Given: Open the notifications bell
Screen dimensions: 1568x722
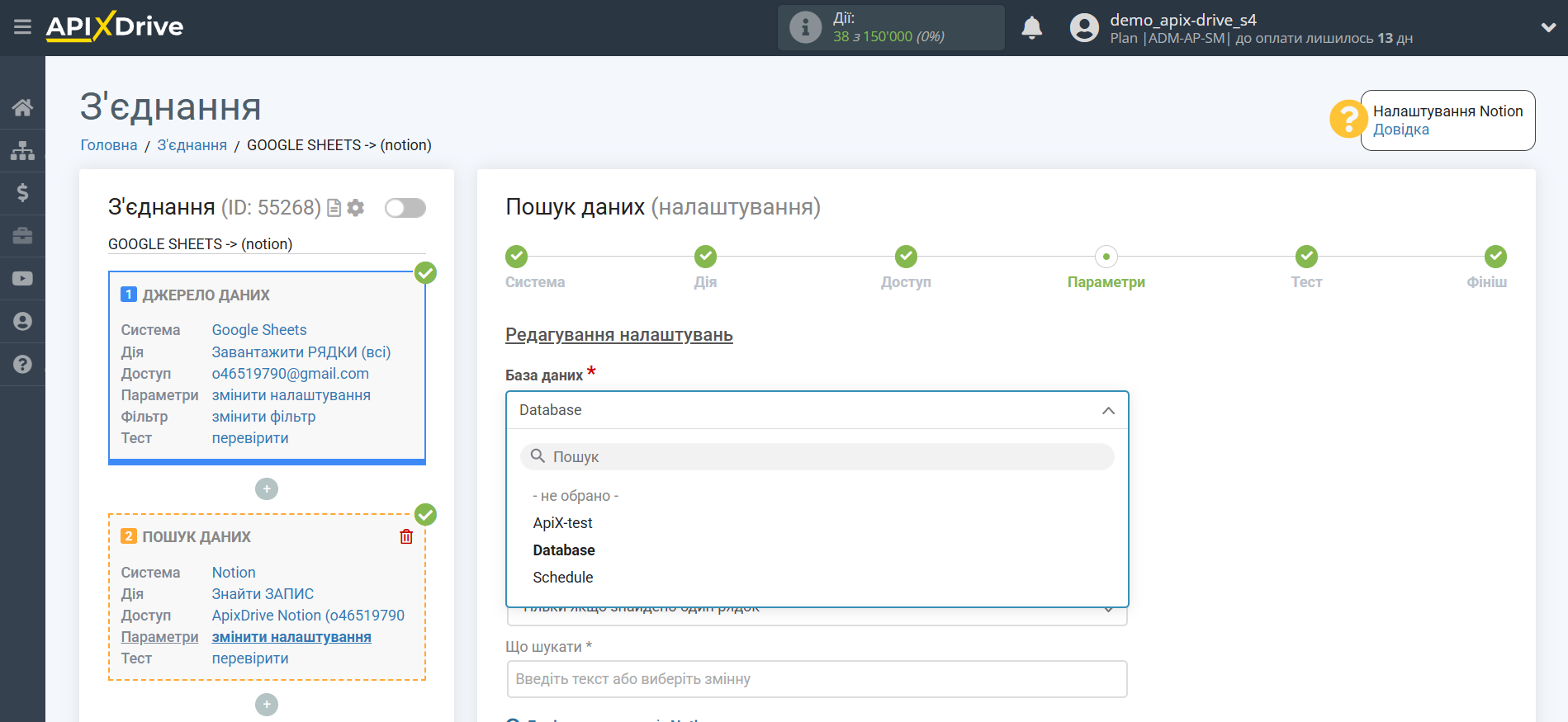Looking at the screenshot, I should click(x=1031, y=27).
